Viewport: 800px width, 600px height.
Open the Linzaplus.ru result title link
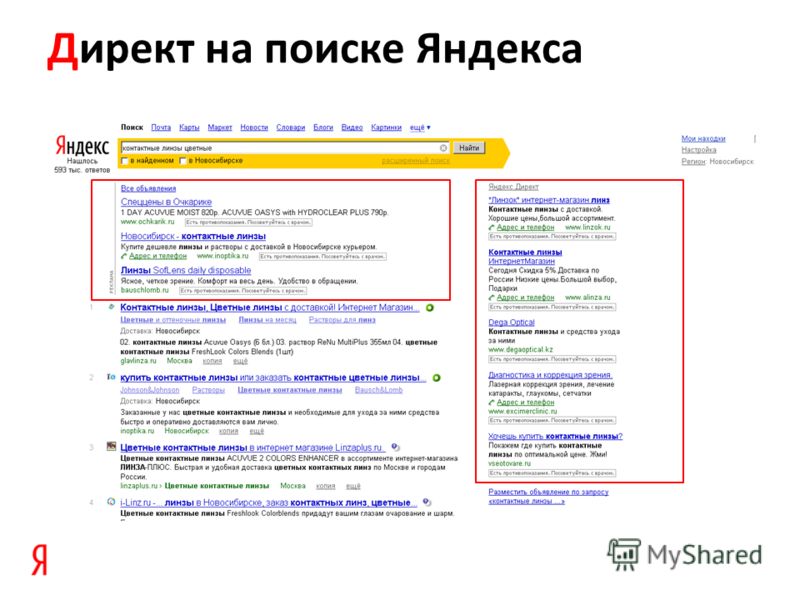pyautogui.click(x=253, y=447)
